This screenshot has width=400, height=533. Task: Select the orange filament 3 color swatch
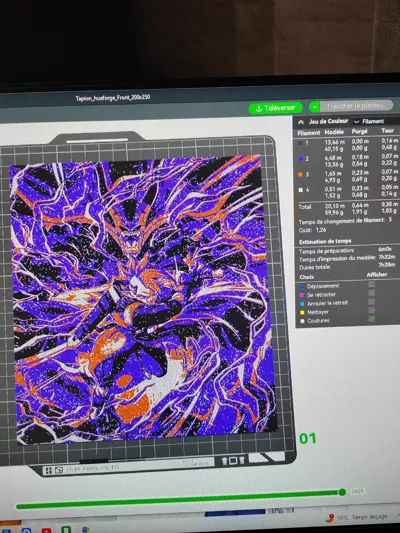pyautogui.click(x=300, y=174)
